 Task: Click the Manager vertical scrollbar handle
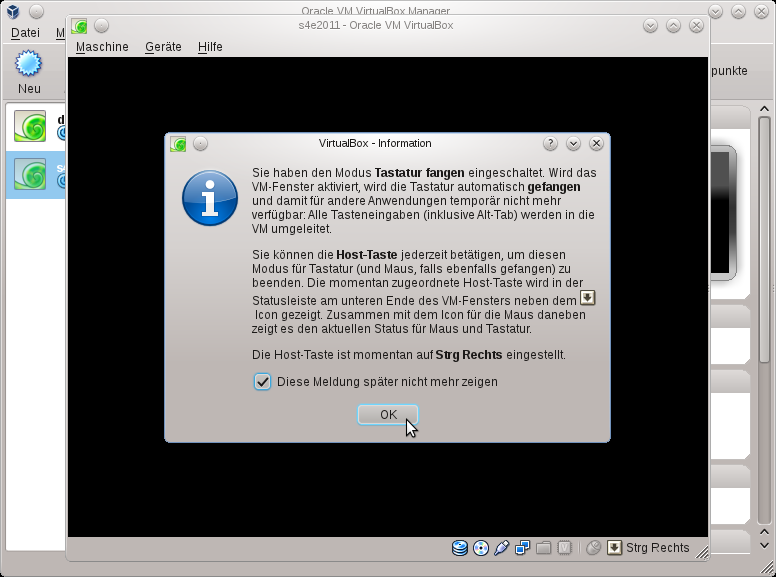pyautogui.click(x=764, y=239)
